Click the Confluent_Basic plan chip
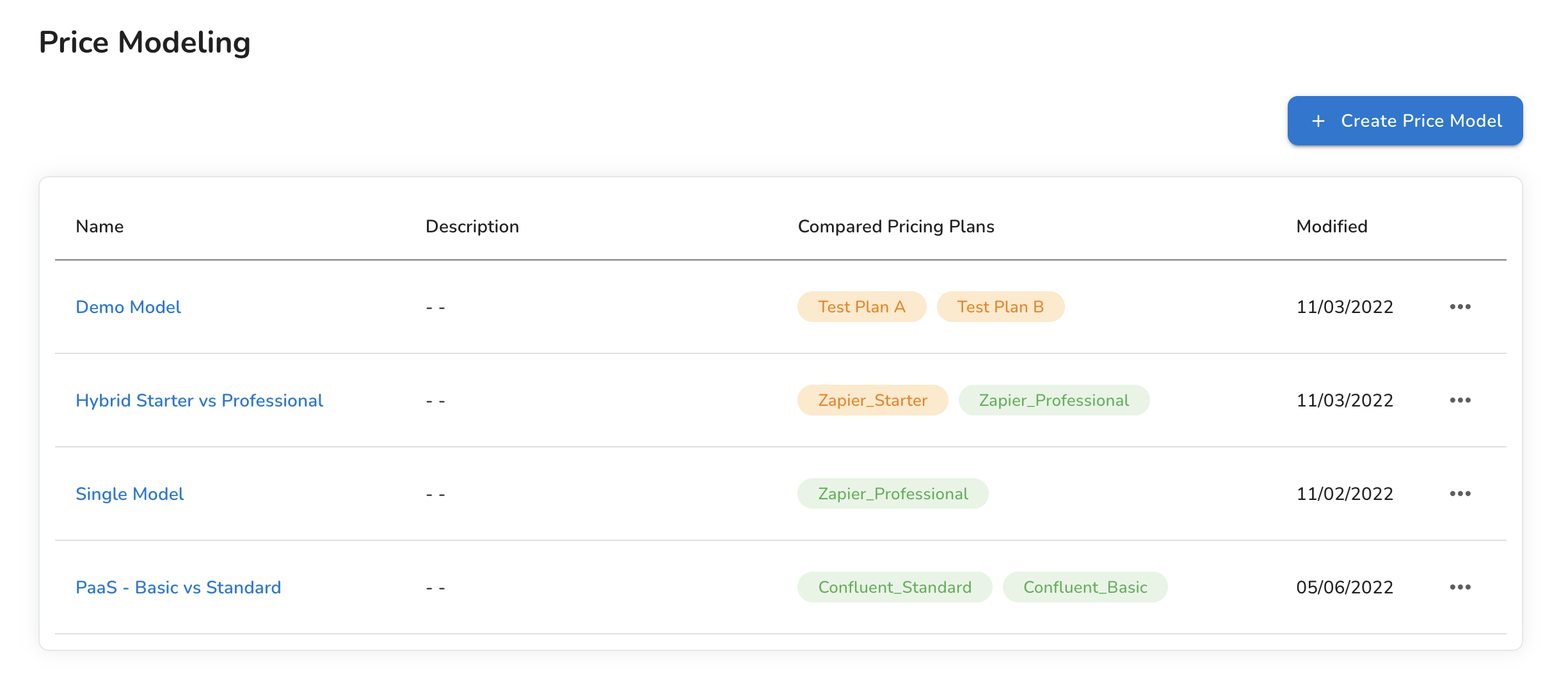The width and height of the screenshot is (1568, 676). pyautogui.click(x=1085, y=587)
